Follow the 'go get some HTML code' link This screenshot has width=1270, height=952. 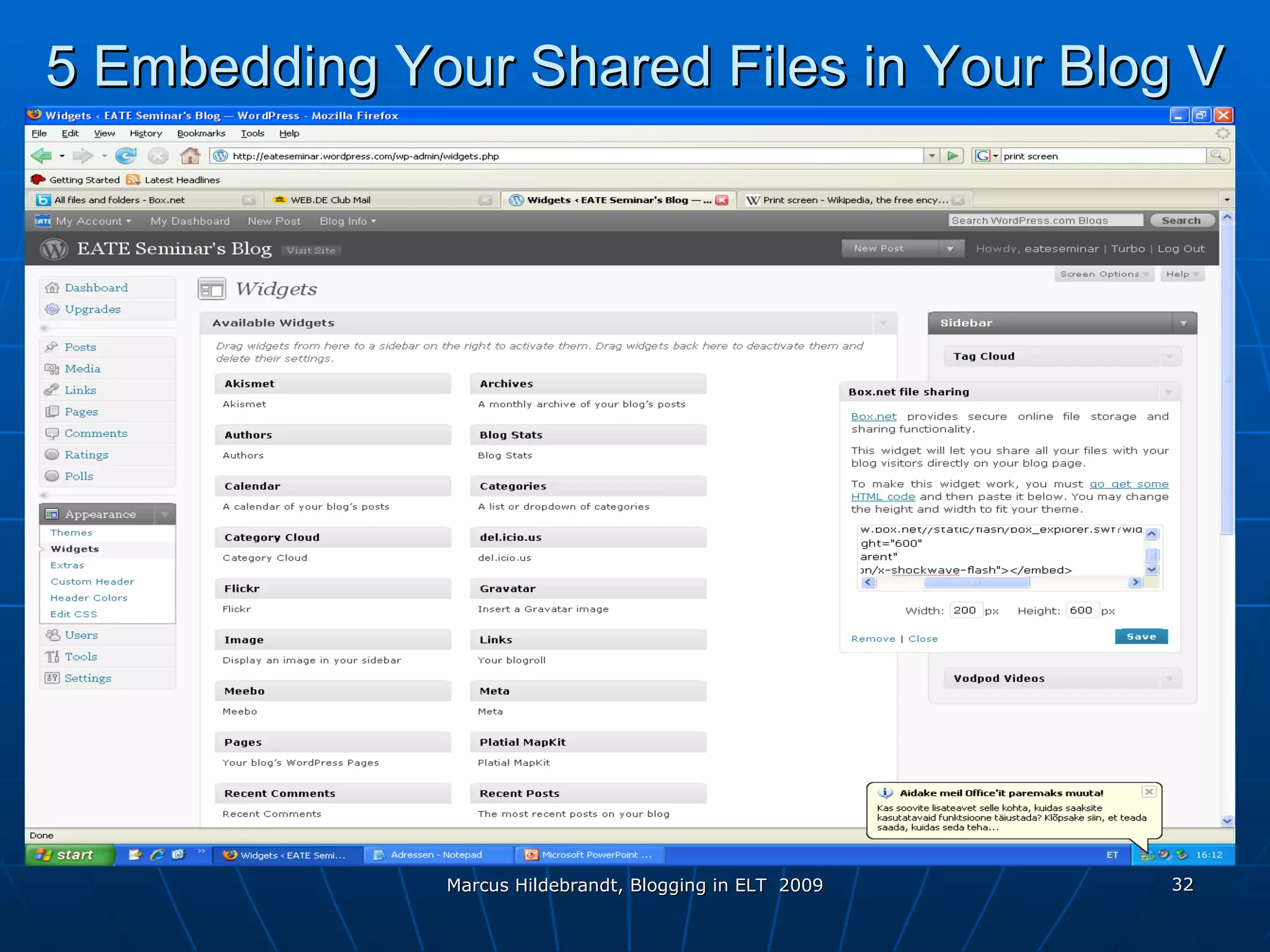(x=1010, y=490)
